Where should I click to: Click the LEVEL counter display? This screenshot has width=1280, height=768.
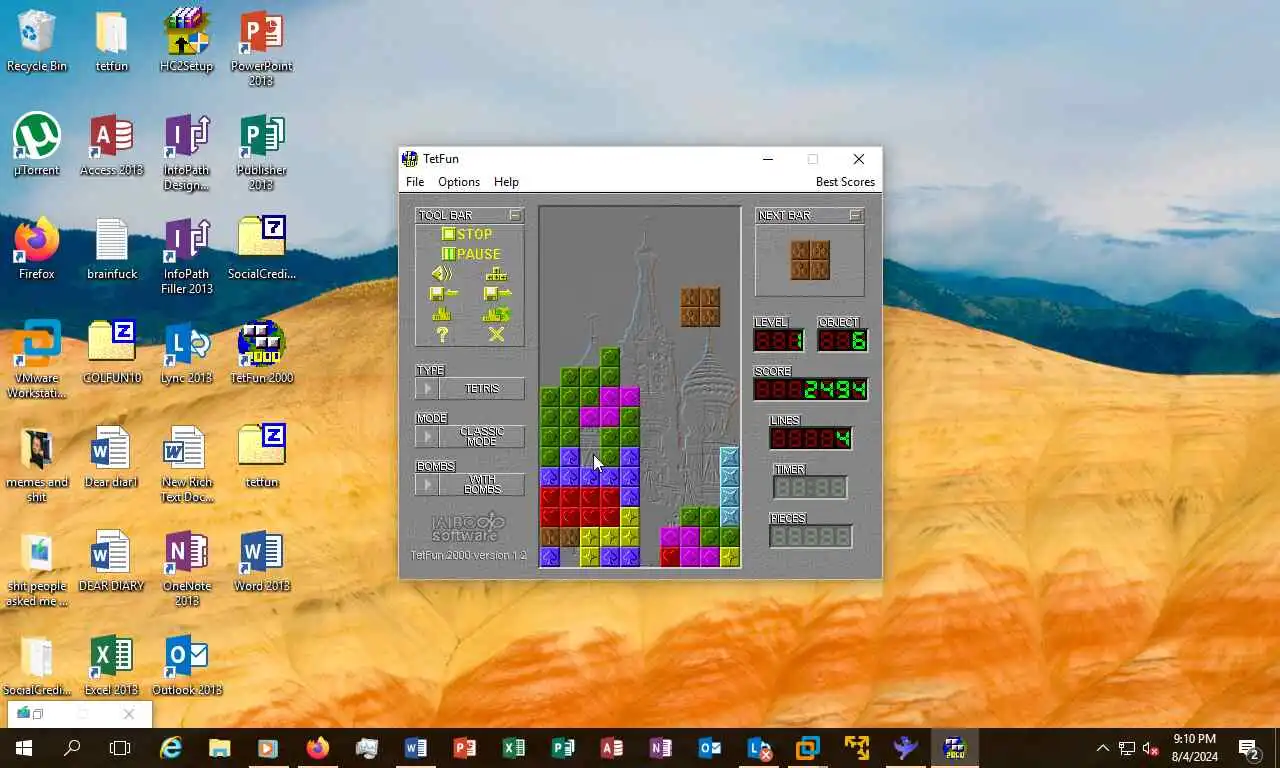click(x=779, y=340)
